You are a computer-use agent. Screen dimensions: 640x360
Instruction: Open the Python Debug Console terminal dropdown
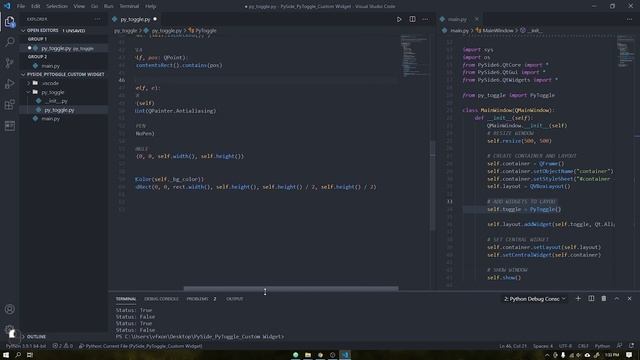(535, 299)
